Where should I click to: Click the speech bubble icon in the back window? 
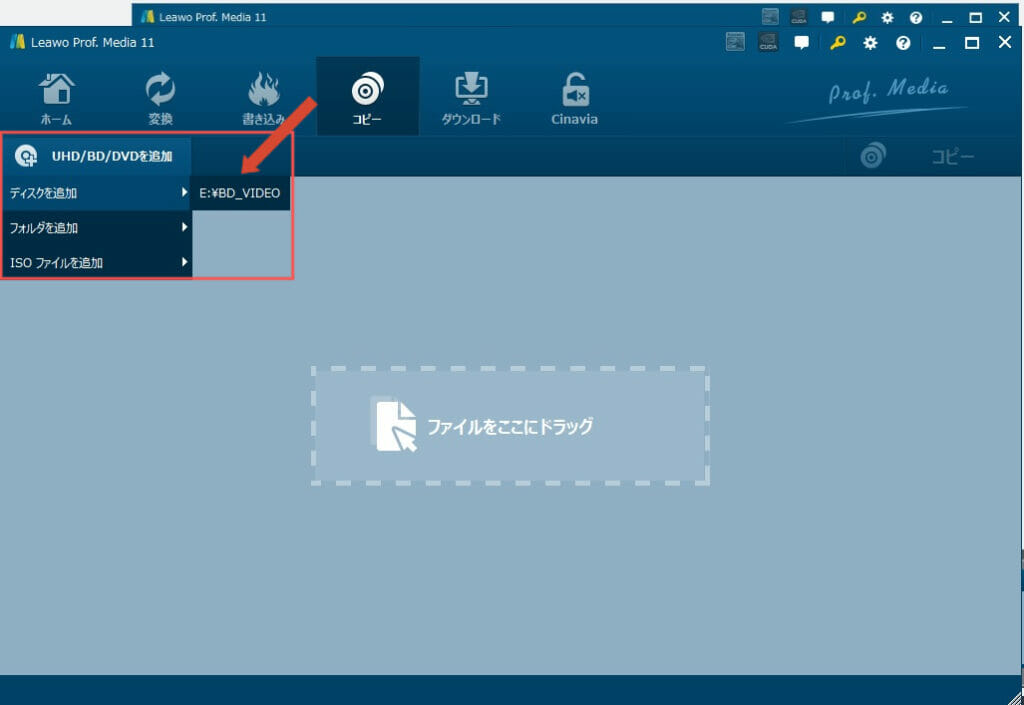click(x=827, y=18)
